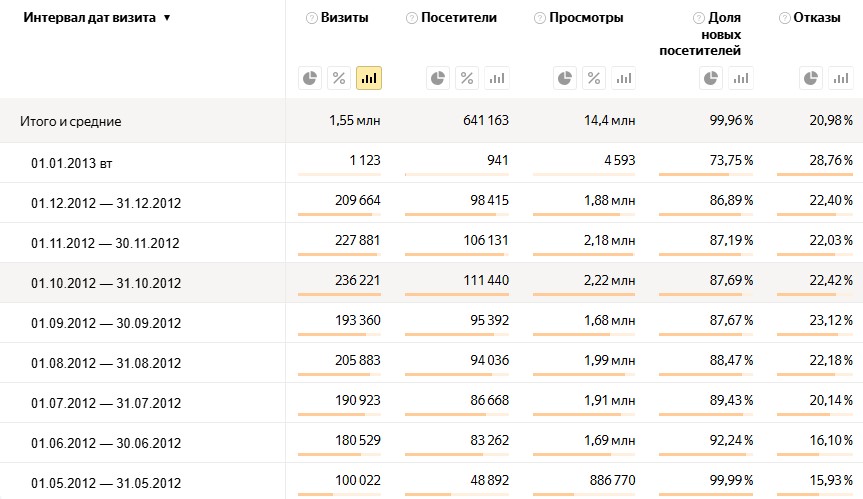The height and width of the screenshot is (499, 863).
Task: Select pie chart icon under Просмотры
Action: [x=565, y=78]
